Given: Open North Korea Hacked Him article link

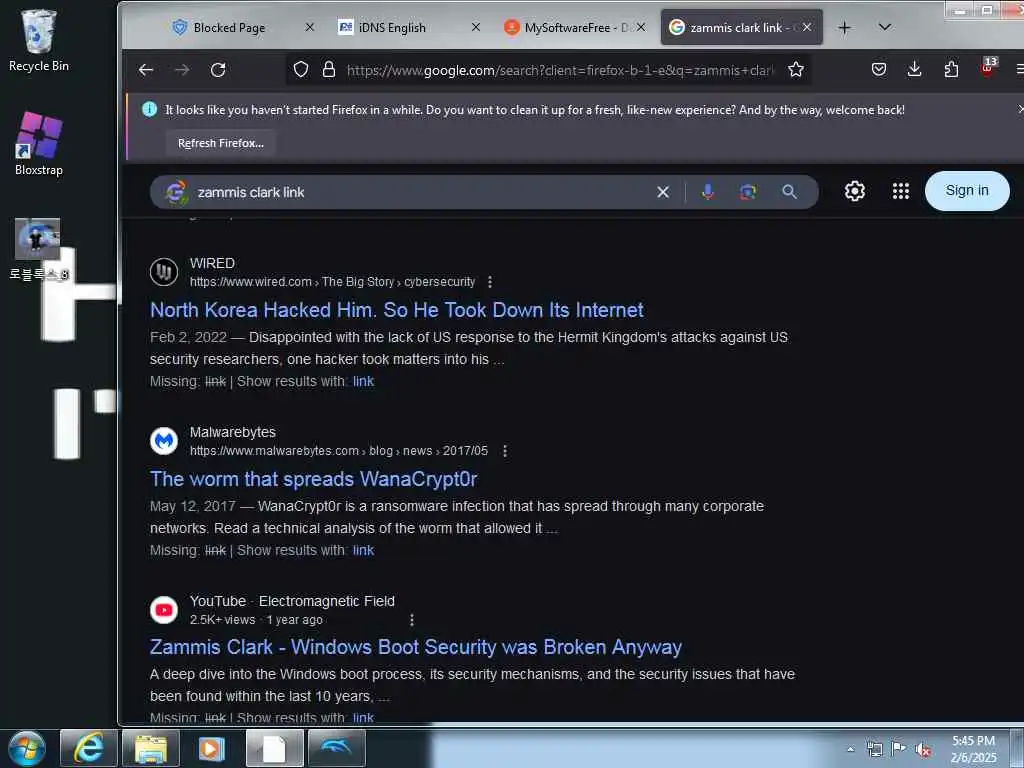Looking at the screenshot, I should (x=396, y=310).
